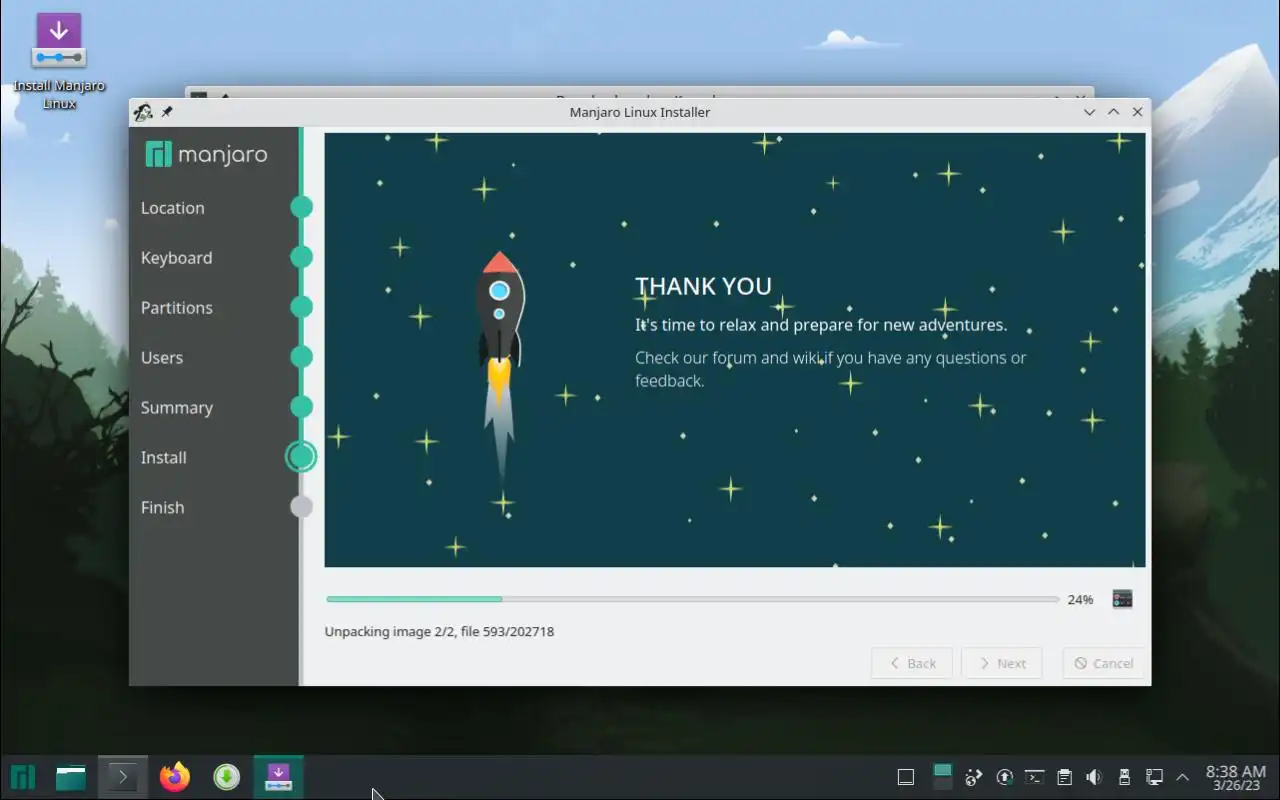
Task: Click the 'Unpacking image 2/2' status text
Action: coord(439,632)
